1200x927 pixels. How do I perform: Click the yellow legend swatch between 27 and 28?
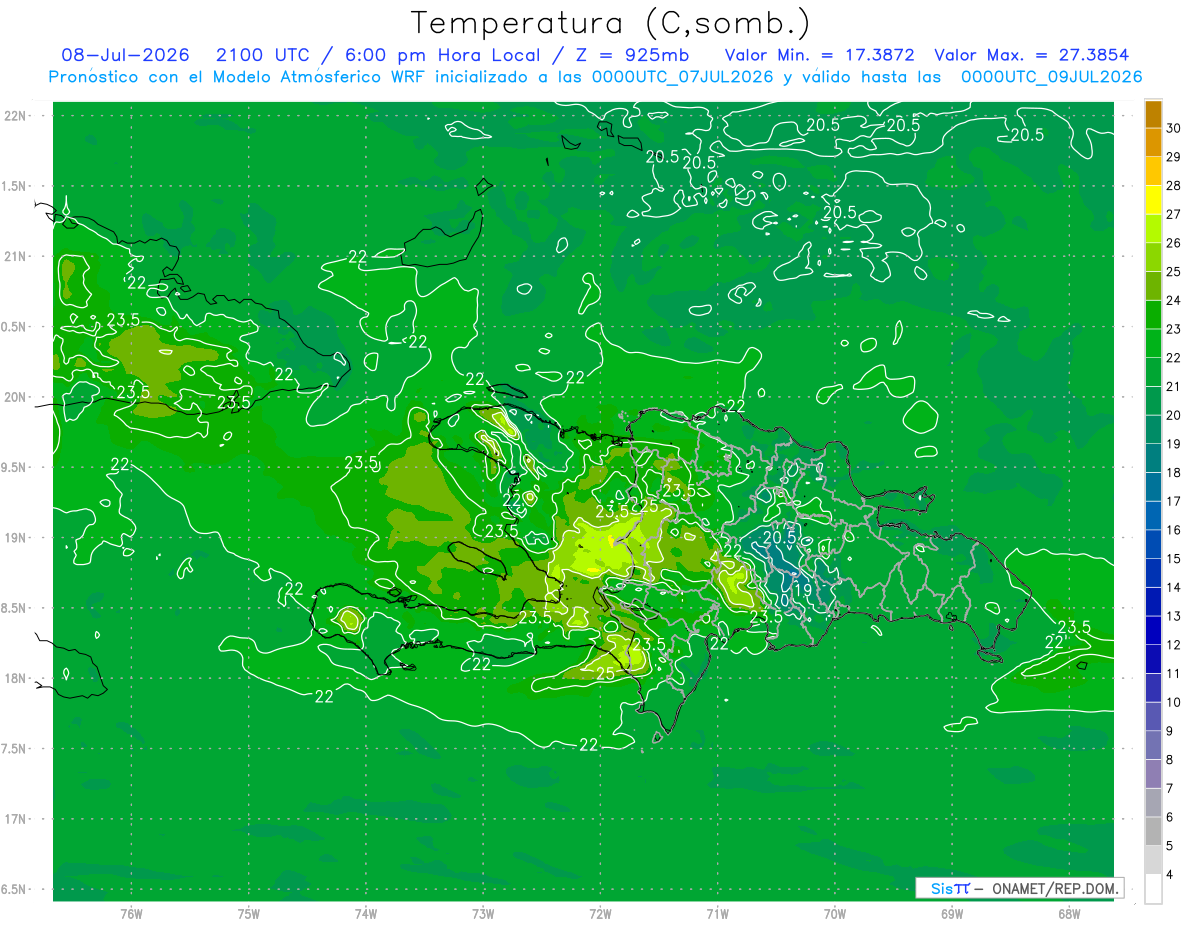point(1153,200)
